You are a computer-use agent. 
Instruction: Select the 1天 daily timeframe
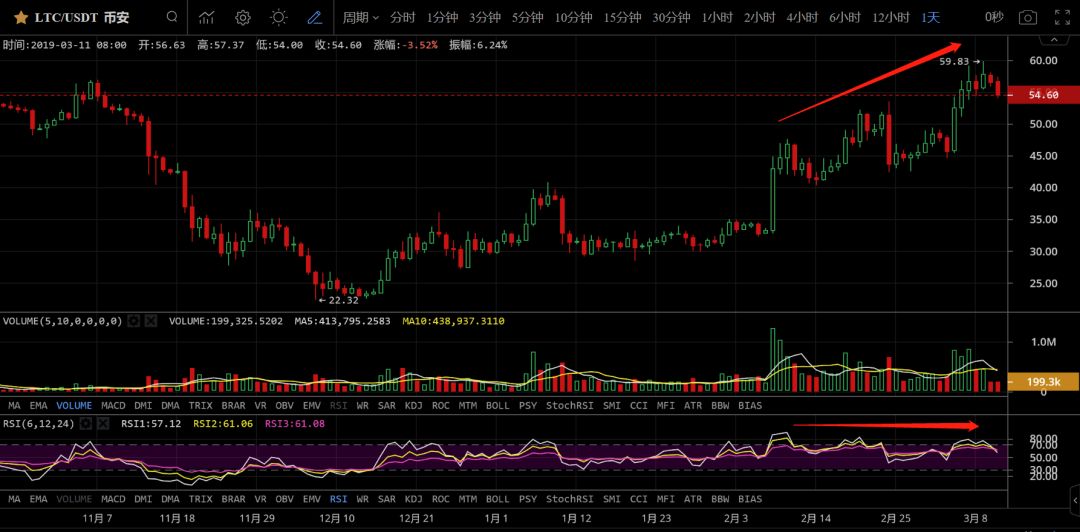coord(930,17)
